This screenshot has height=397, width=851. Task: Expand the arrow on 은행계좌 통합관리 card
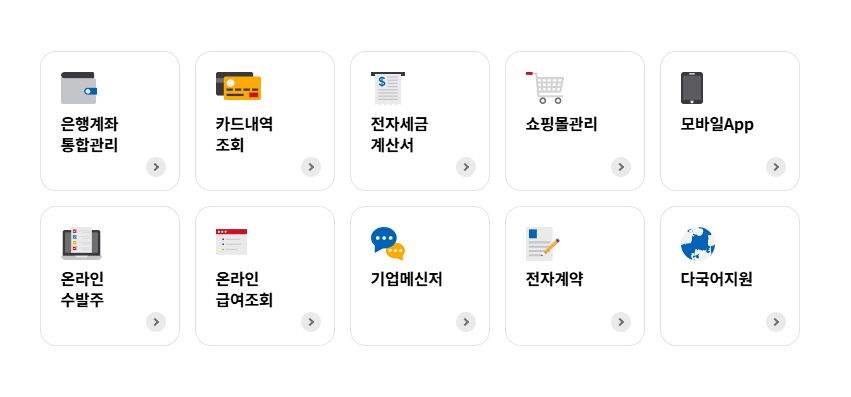click(156, 167)
